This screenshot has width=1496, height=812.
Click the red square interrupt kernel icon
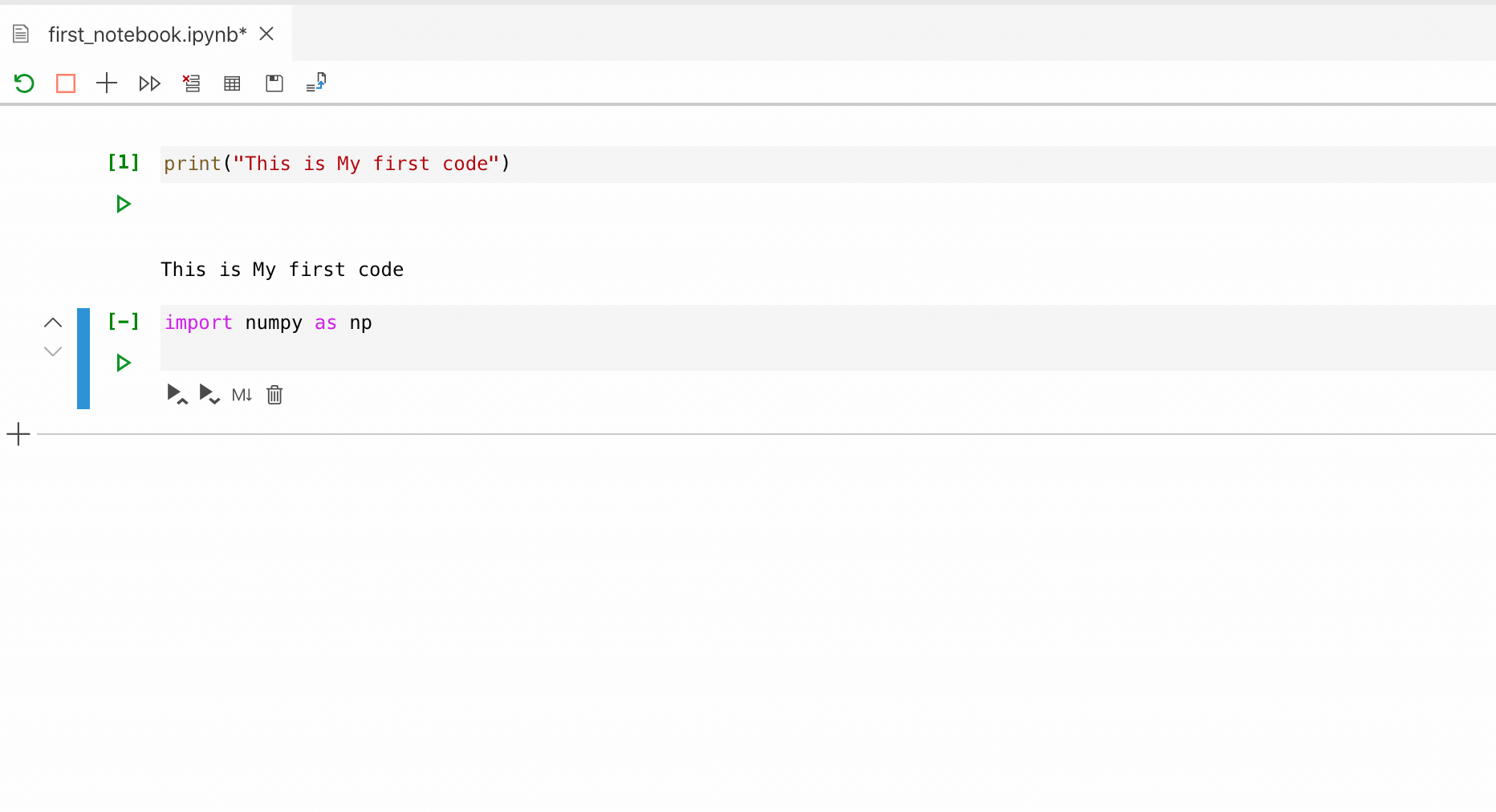coord(66,83)
